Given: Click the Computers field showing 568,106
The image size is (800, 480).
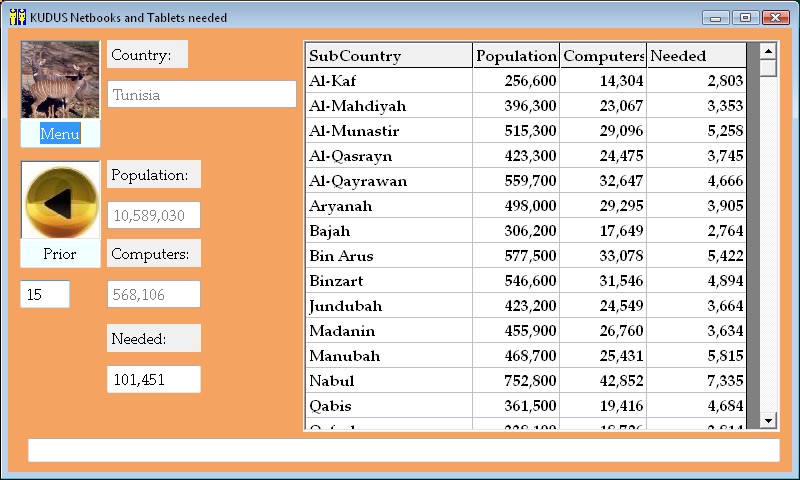Looking at the screenshot, I should pyautogui.click(x=154, y=295).
